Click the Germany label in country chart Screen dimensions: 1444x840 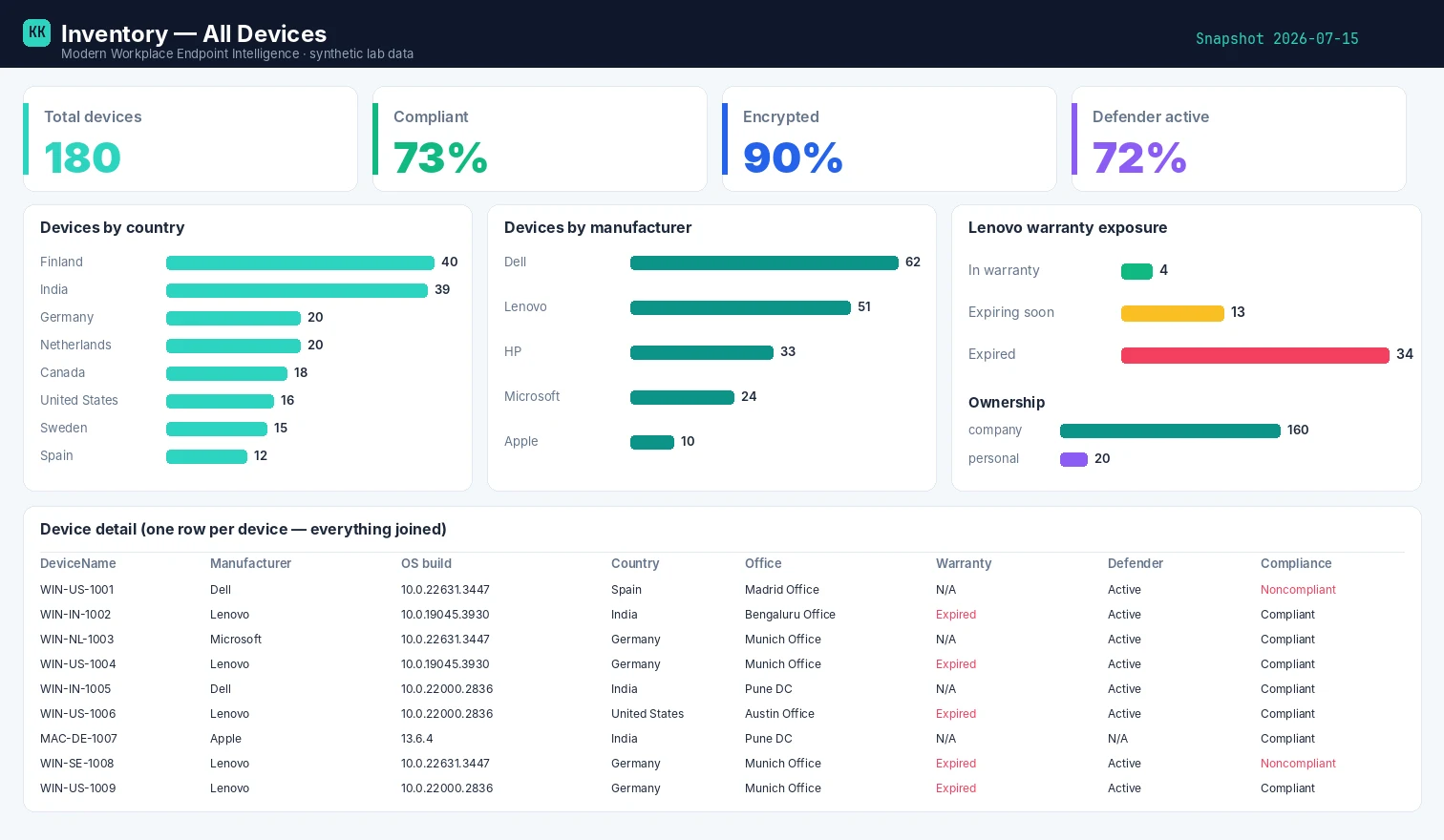67,318
